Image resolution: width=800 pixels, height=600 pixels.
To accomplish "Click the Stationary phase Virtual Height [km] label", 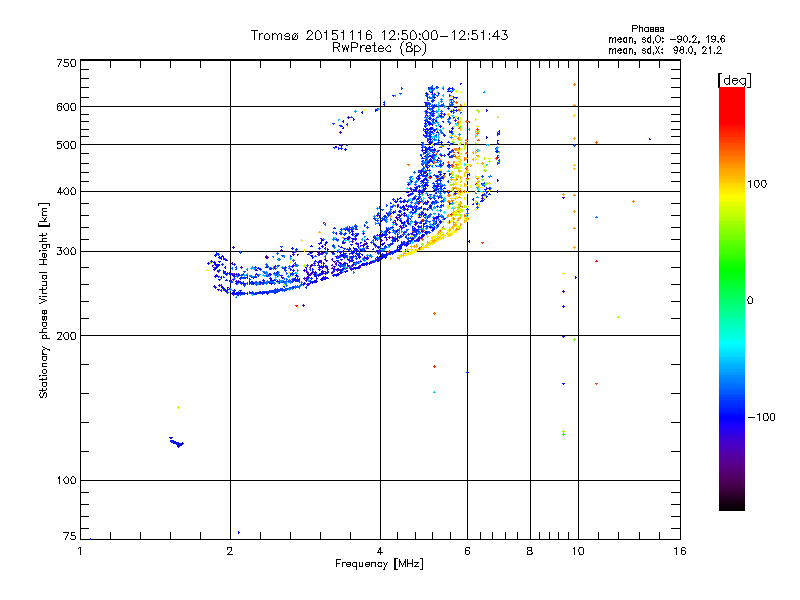I will point(44,301).
